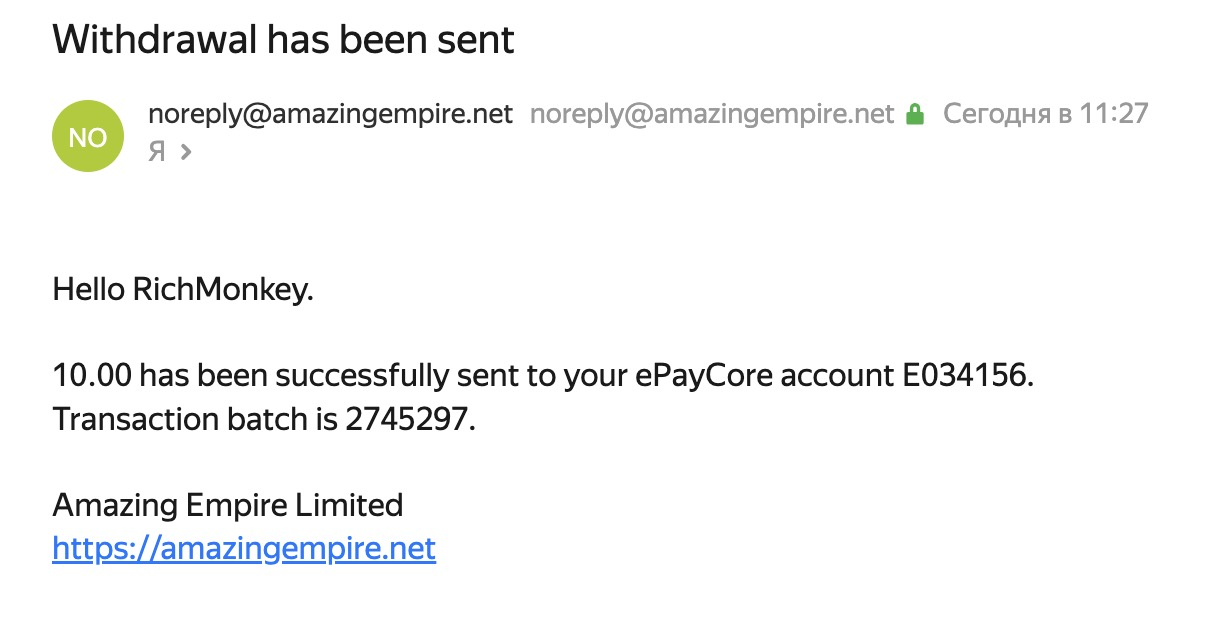Click the words Transaction batch in body

pyautogui.click(x=178, y=419)
